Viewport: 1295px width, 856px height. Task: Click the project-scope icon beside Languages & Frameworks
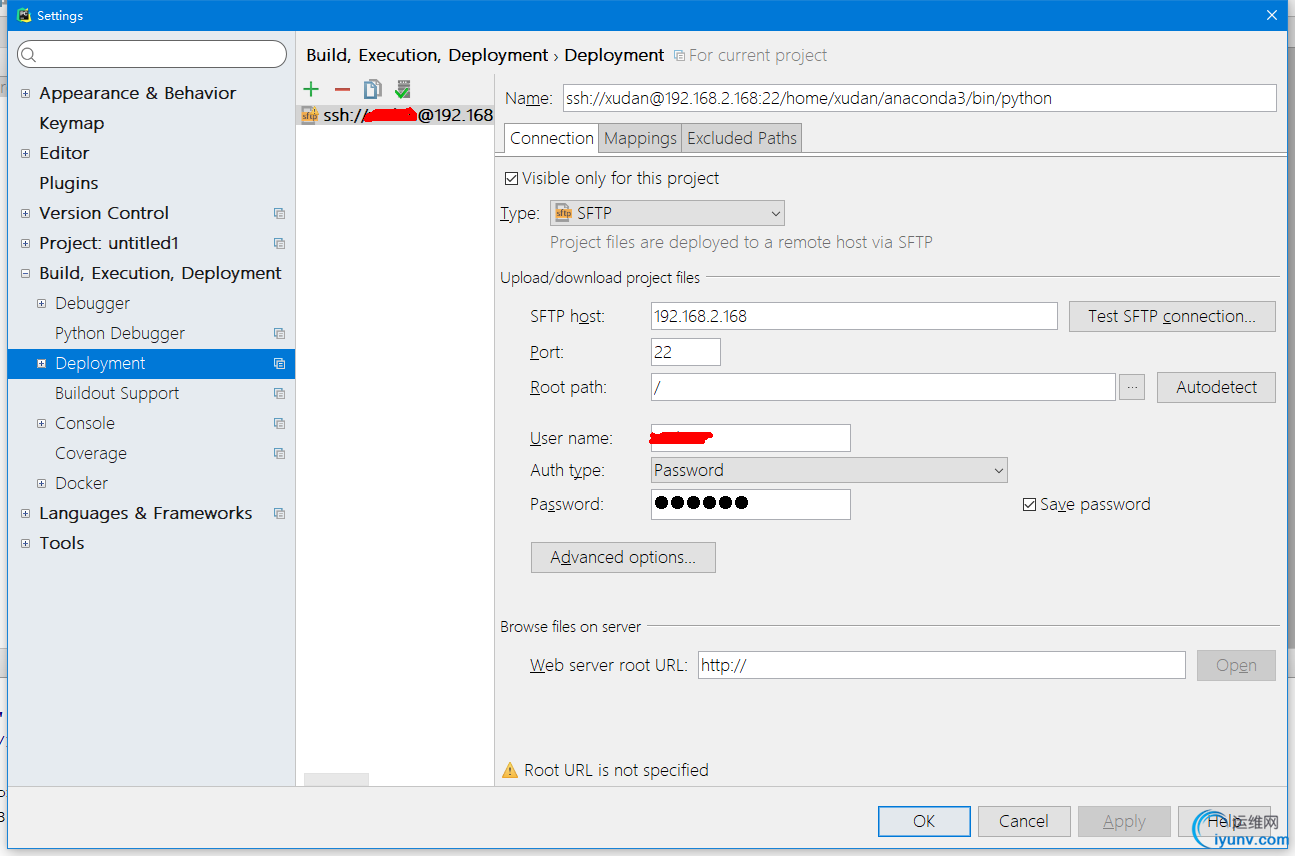[x=279, y=513]
